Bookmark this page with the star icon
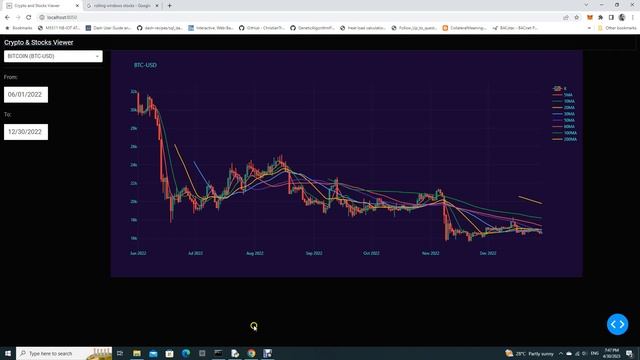Screen dimensions: 640x360 (576, 17)
